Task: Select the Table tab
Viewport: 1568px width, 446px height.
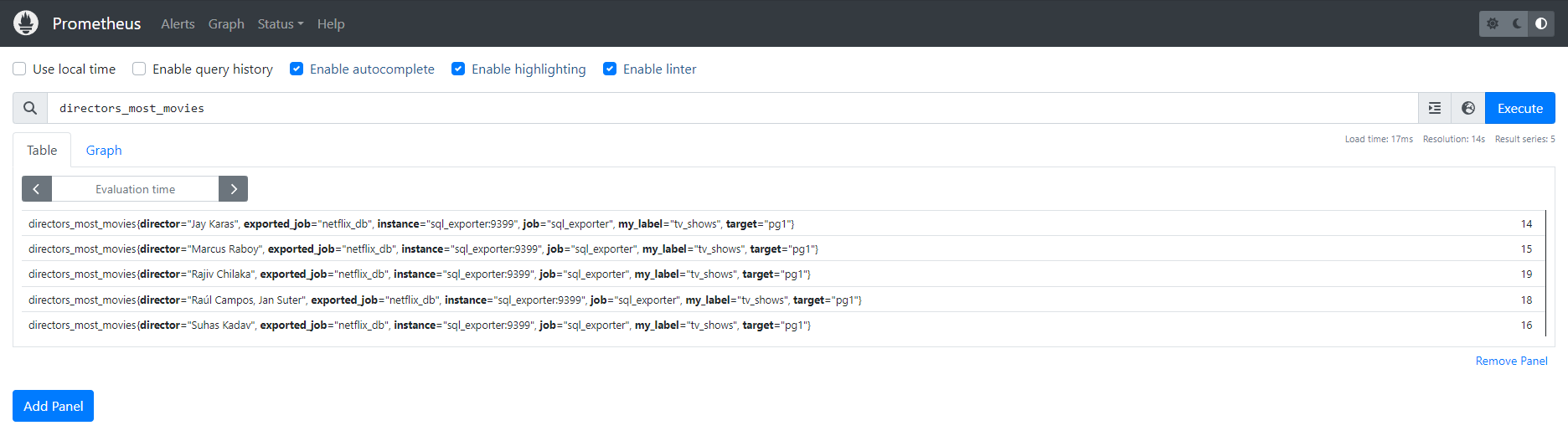Action: 42,150
